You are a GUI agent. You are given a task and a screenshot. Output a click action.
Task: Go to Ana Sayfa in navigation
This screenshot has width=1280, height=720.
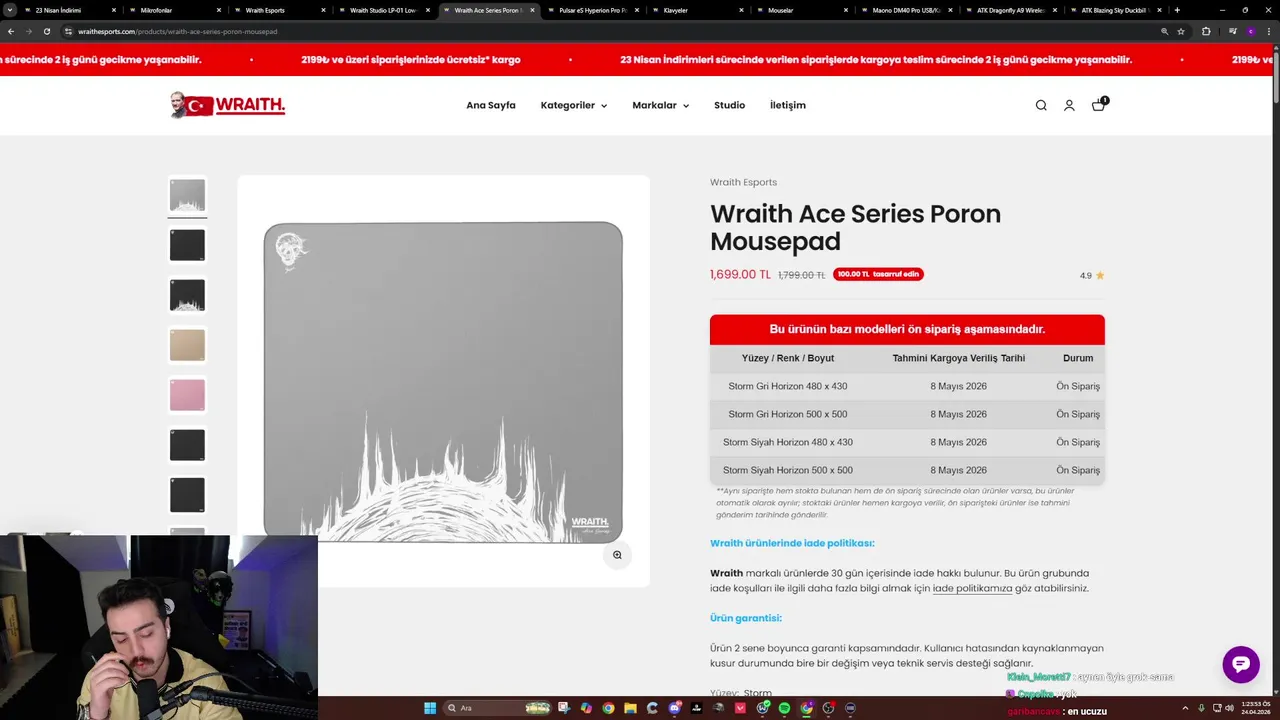tap(491, 105)
